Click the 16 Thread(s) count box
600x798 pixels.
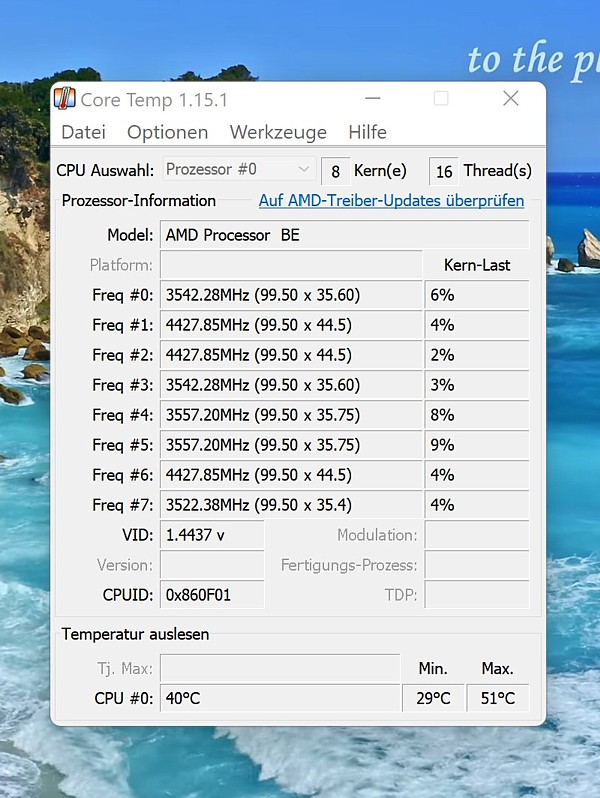click(x=444, y=172)
